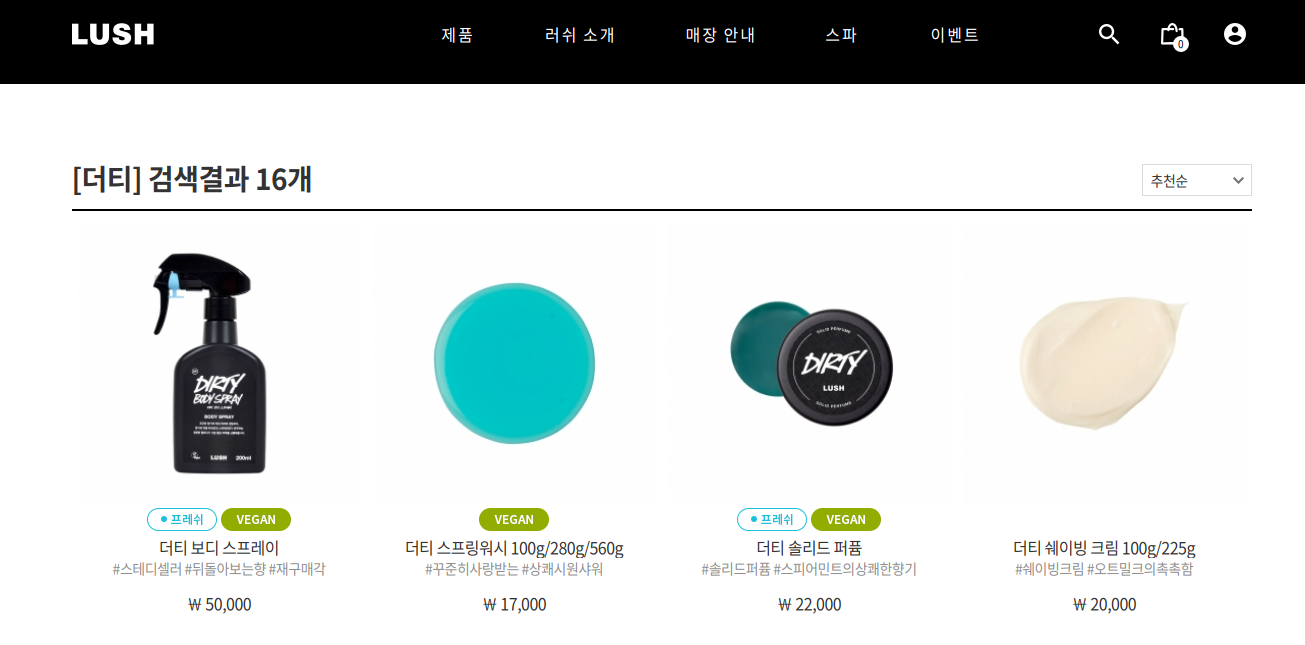Go to the 매장 안내 menu
1305x645 pixels.
point(721,35)
